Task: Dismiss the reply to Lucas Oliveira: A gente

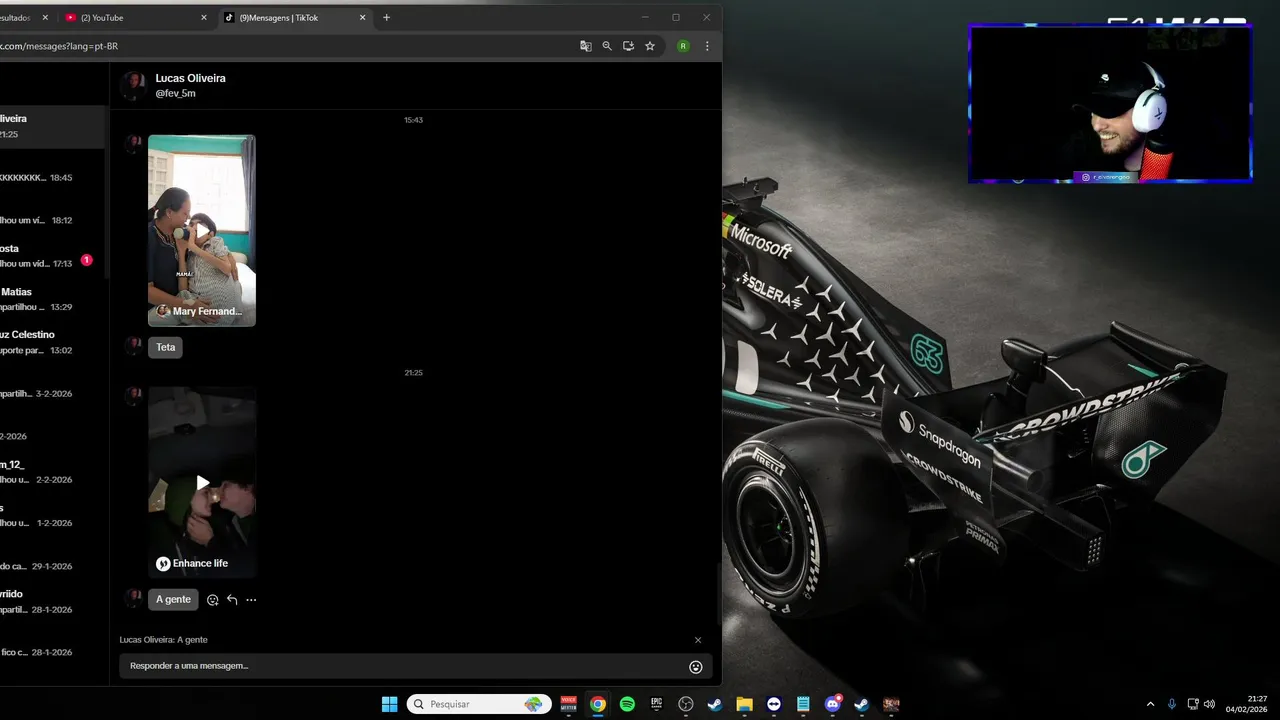Action: coord(698,640)
